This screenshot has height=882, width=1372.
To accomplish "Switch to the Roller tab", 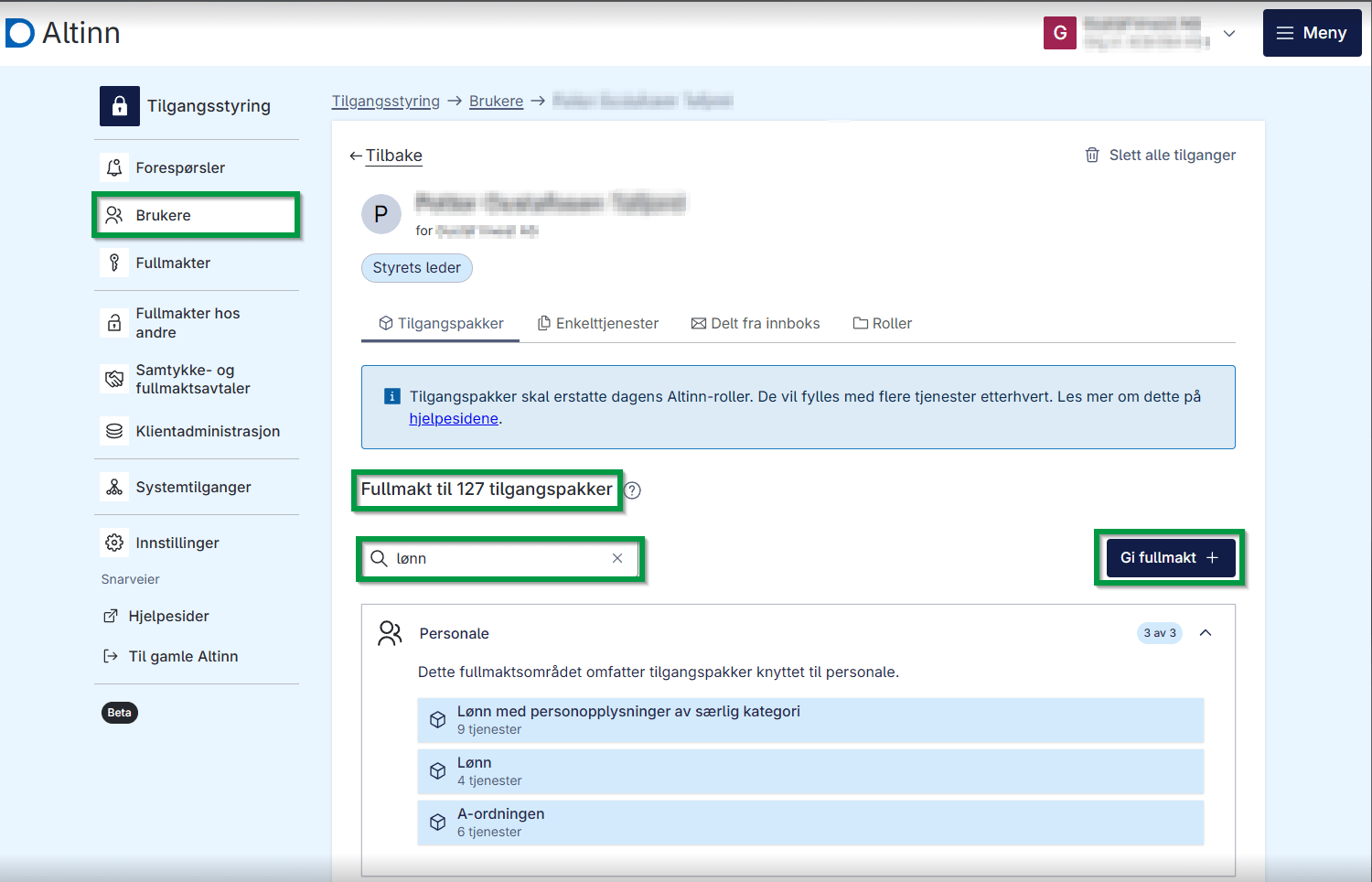I will tap(883, 323).
